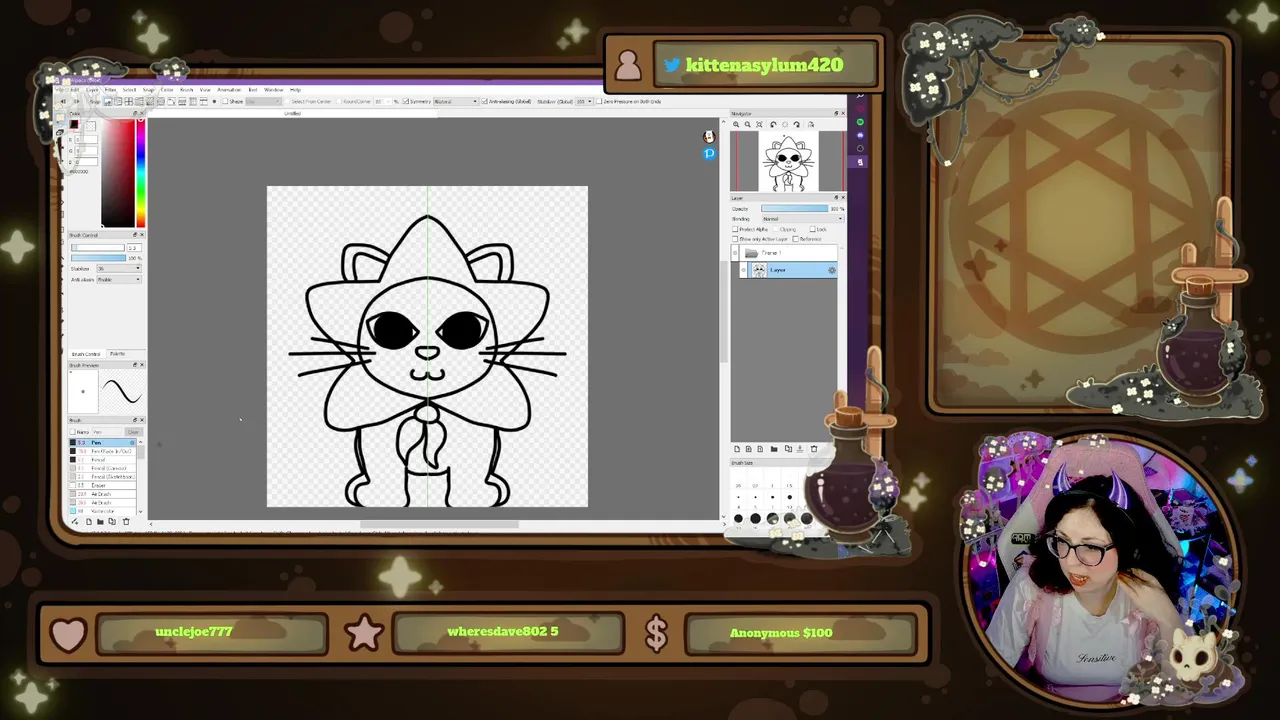Flip the canvas view in Navigator
The width and height of the screenshot is (1280, 720).
pyautogui.click(x=811, y=124)
